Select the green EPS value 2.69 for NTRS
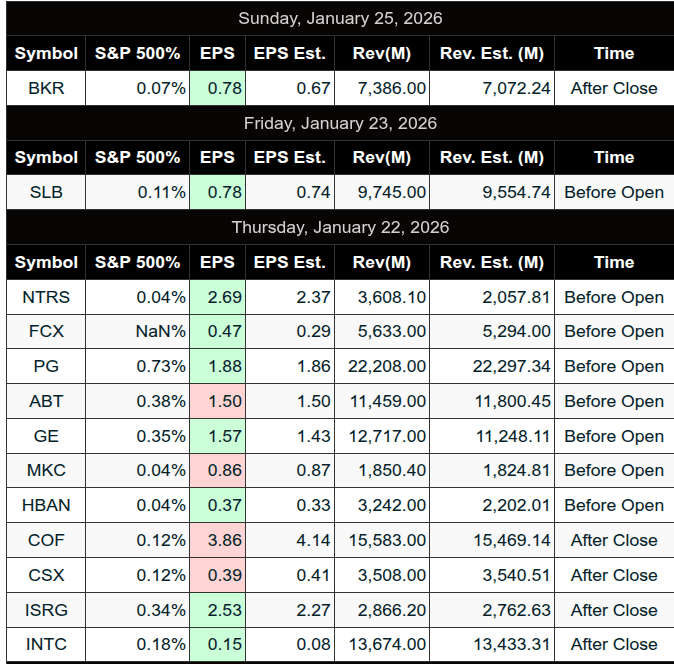This screenshot has height=664, width=674. [217, 297]
